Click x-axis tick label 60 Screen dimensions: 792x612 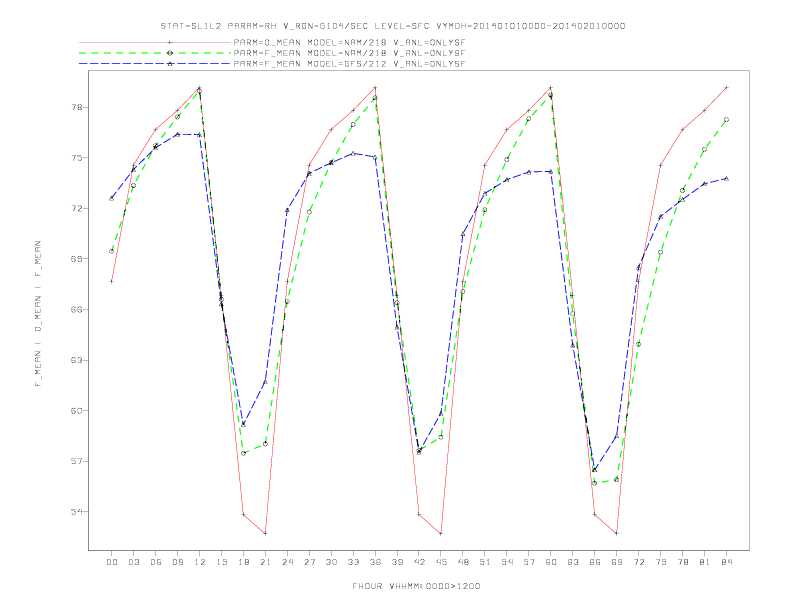click(x=551, y=562)
